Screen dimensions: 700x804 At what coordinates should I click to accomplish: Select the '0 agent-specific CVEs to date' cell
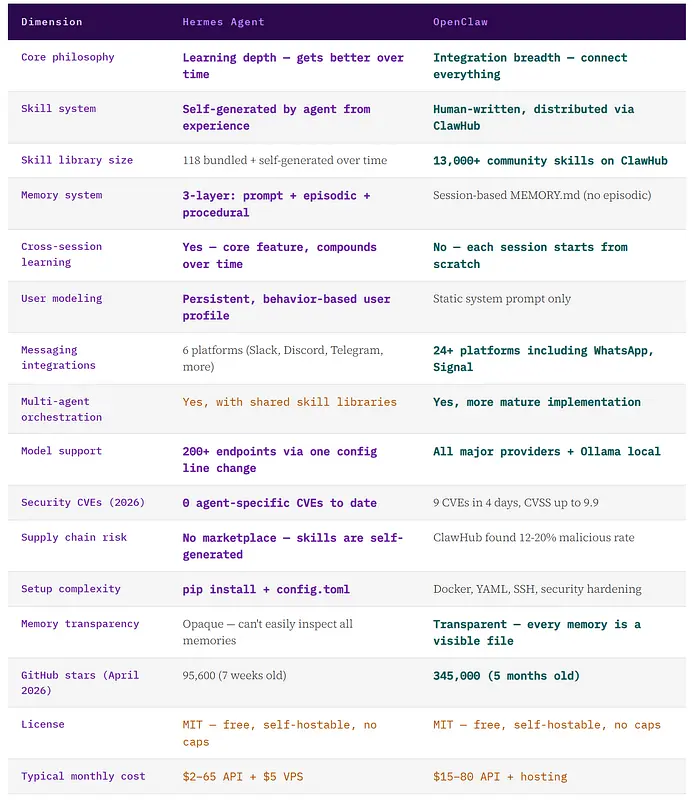pyautogui.click(x=280, y=503)
